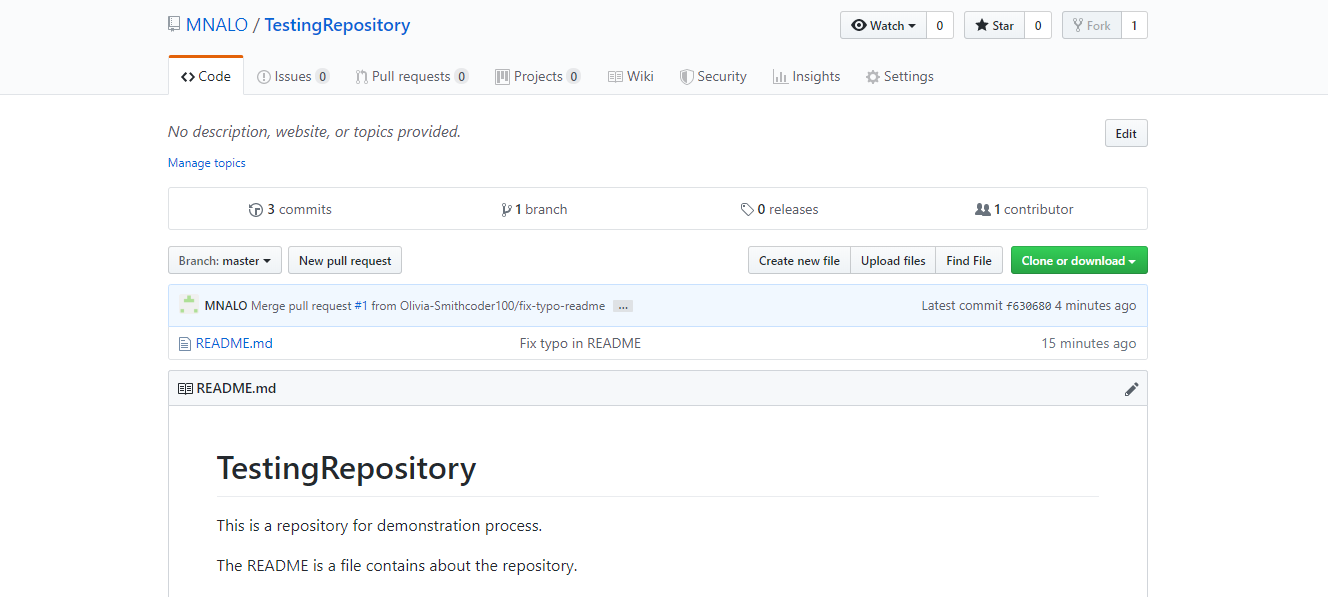Click the Edit description button

(1126, 134)
